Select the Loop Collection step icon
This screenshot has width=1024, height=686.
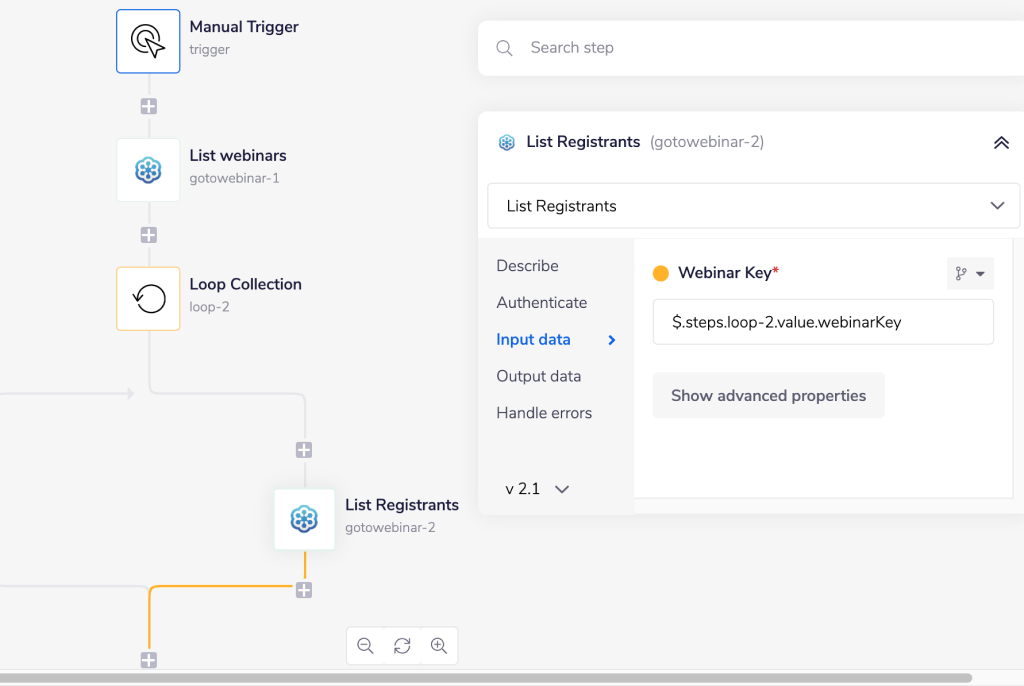click(x=148, y=298)
